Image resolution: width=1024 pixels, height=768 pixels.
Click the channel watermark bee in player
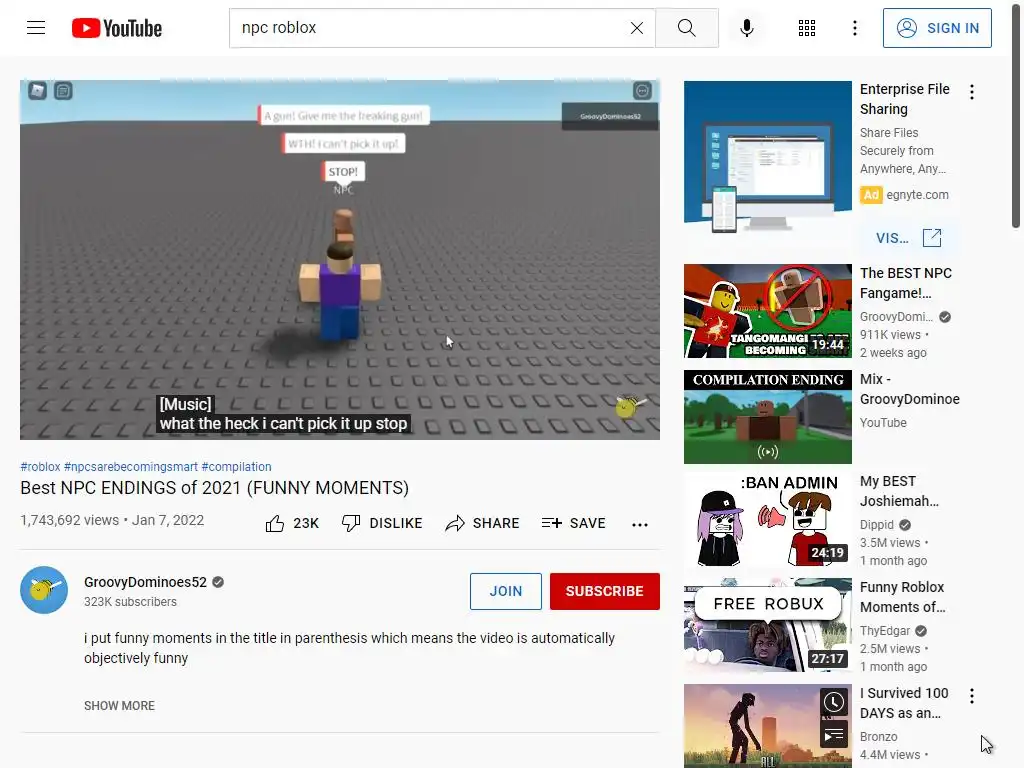[629, 406]
